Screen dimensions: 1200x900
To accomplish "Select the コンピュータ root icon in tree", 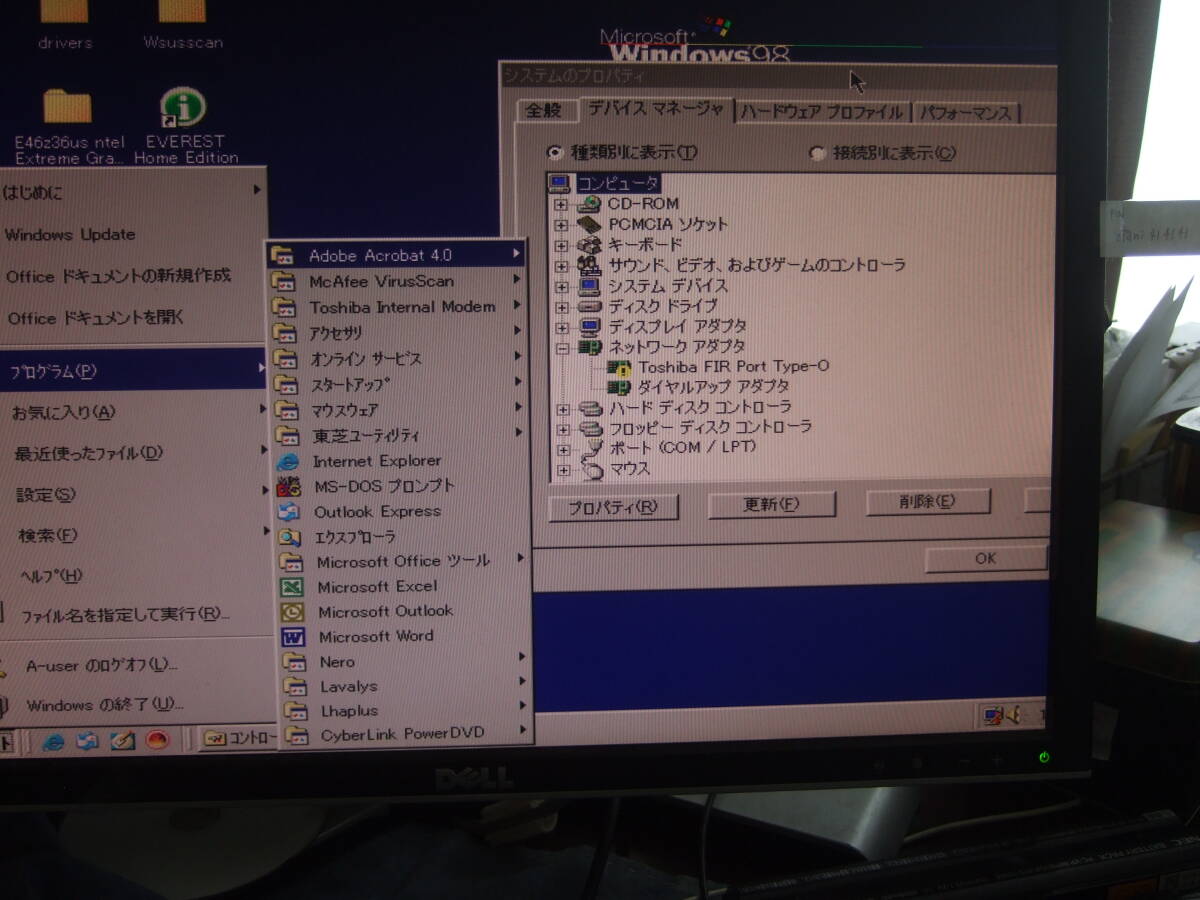I will point(560,183).
